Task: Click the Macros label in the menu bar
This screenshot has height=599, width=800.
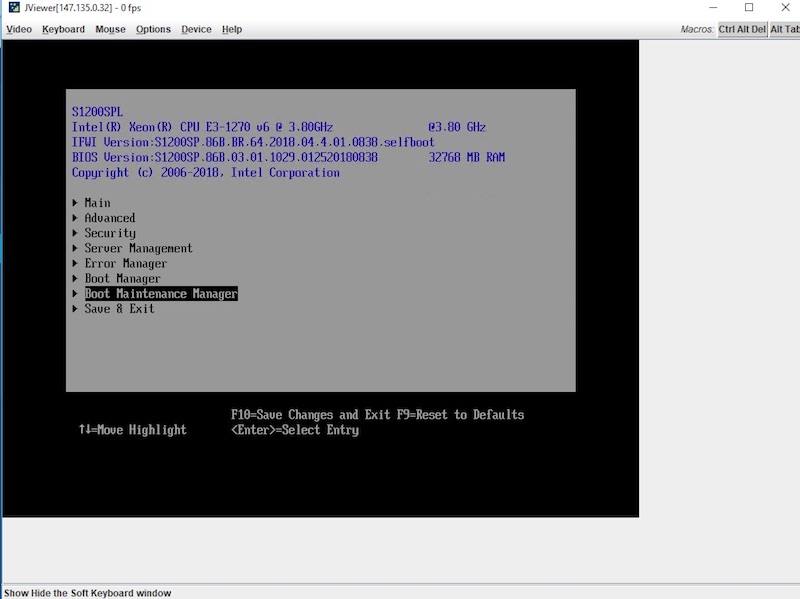Action: 697,29
